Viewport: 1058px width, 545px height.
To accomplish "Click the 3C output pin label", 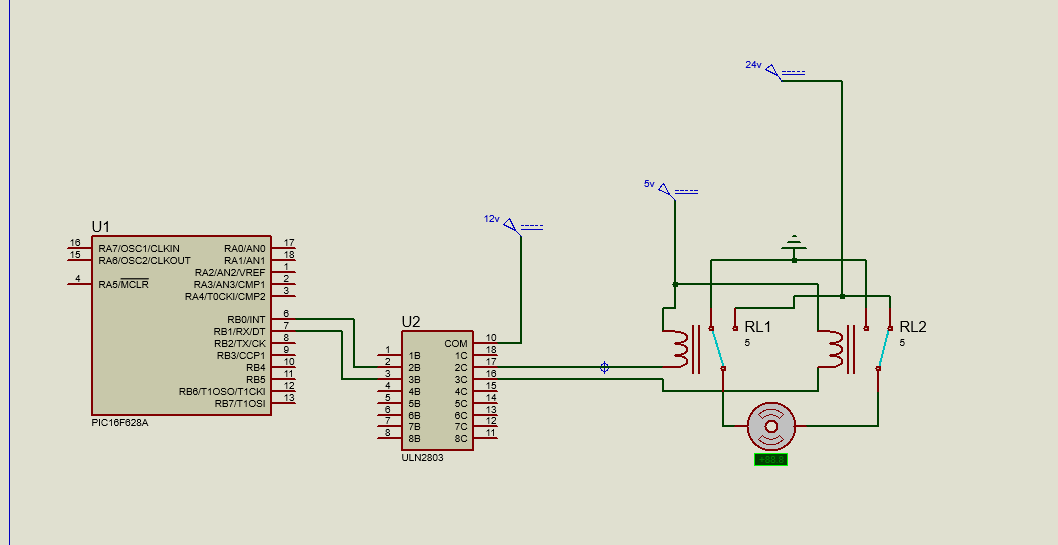I will [x=461, y=380].
